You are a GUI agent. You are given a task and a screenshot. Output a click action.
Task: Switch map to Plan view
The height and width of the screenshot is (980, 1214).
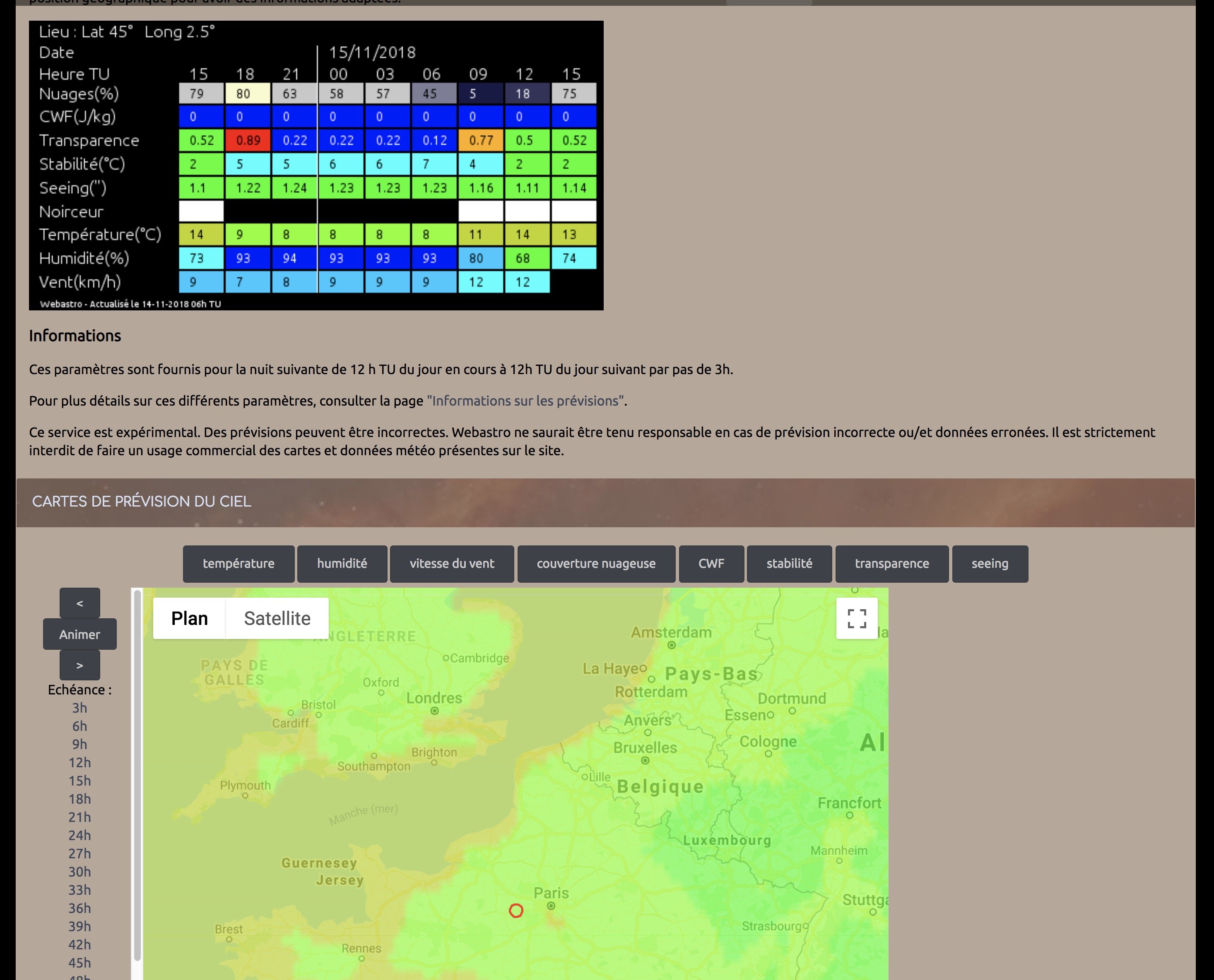coord(189,618)
